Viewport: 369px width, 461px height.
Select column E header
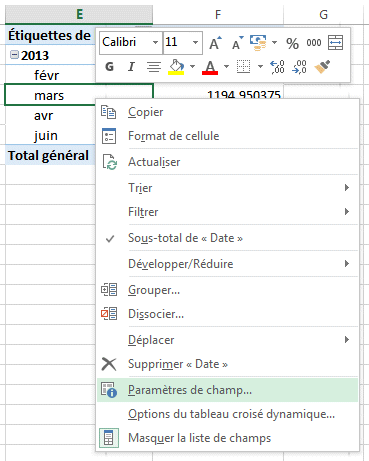click(x=79, y=15)
